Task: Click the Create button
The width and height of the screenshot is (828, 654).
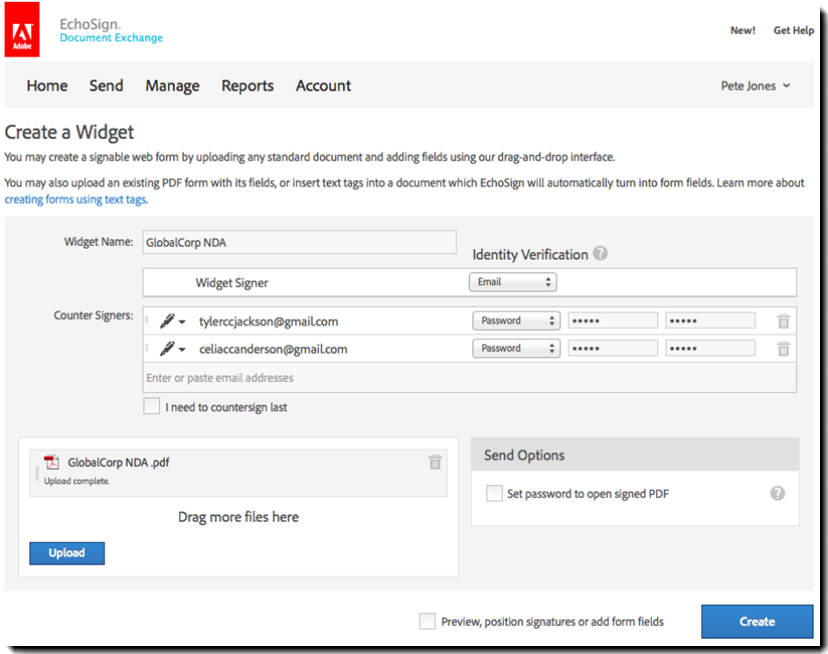Action: coord(757,621)
